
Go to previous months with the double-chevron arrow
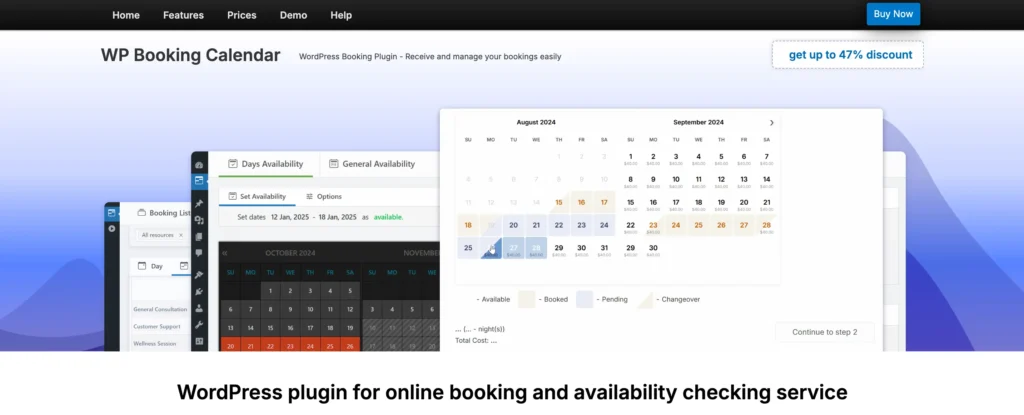(225, 253)
